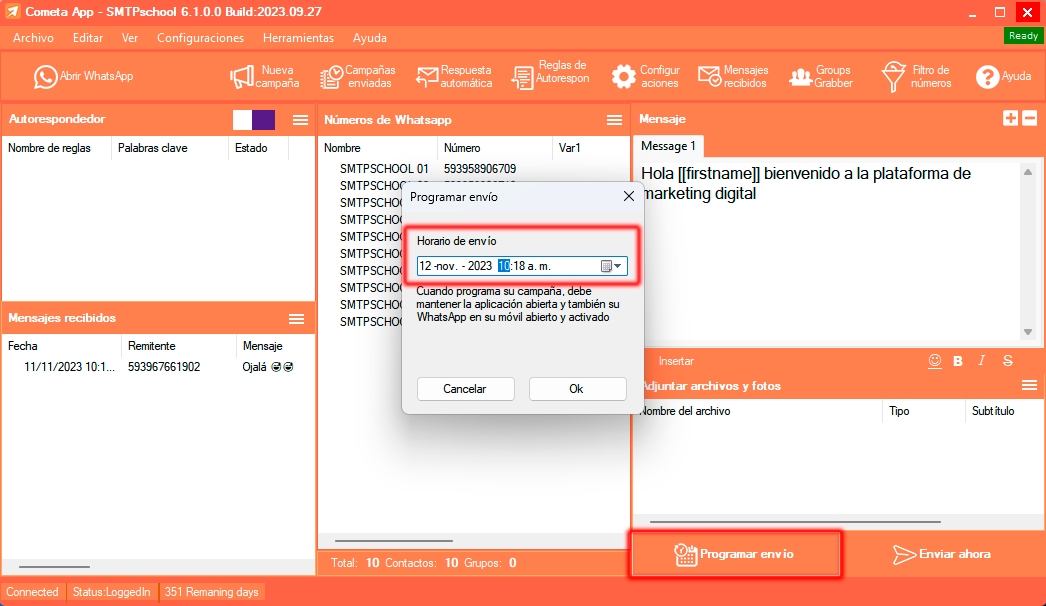
Task: Click Nombre del archivo column header
Action: [x=685, y=411]
